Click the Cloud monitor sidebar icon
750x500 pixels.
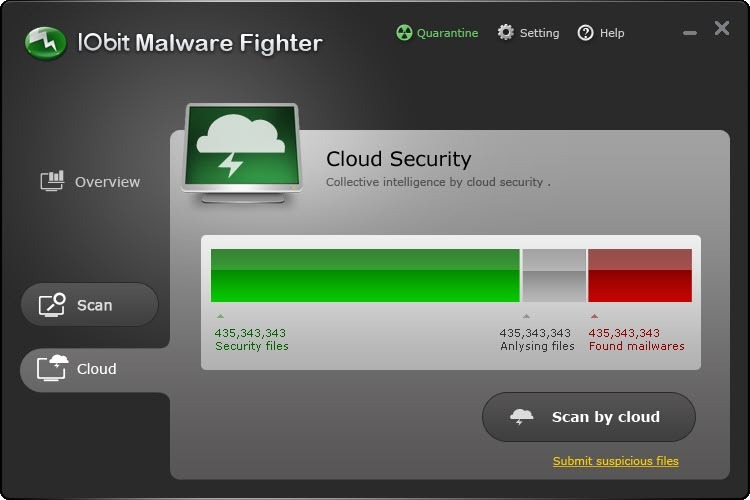point(52,368)
